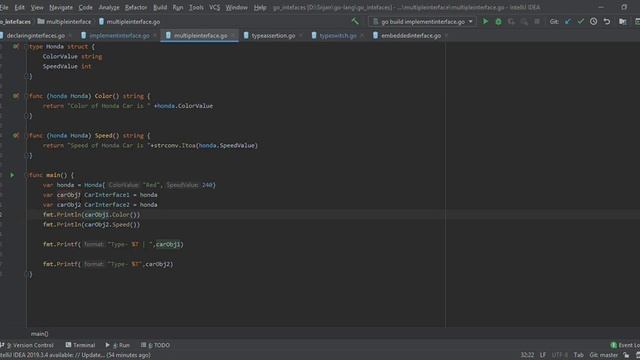Switch to the typeswitch.go tab
Viewport: 640px width, 360px height.
point(338,36)
